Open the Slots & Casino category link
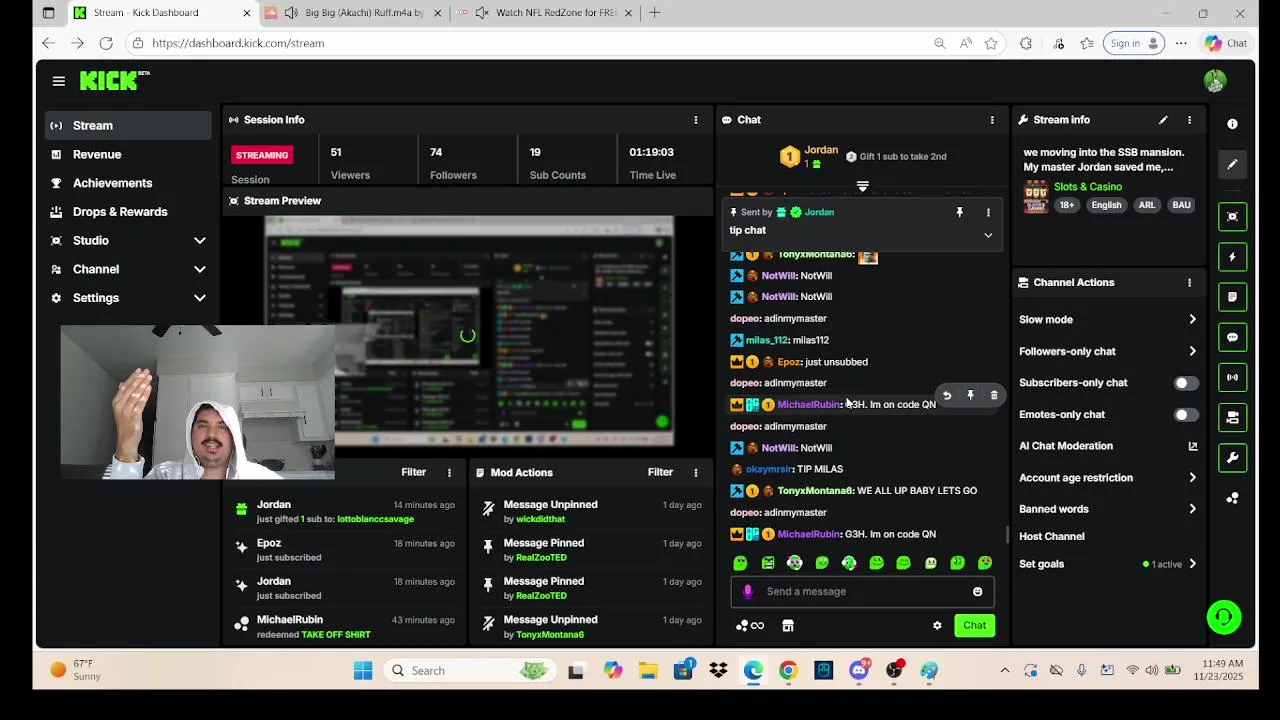The height and width of the screenshot is (720, 1280). click(x=1088, y=187)
